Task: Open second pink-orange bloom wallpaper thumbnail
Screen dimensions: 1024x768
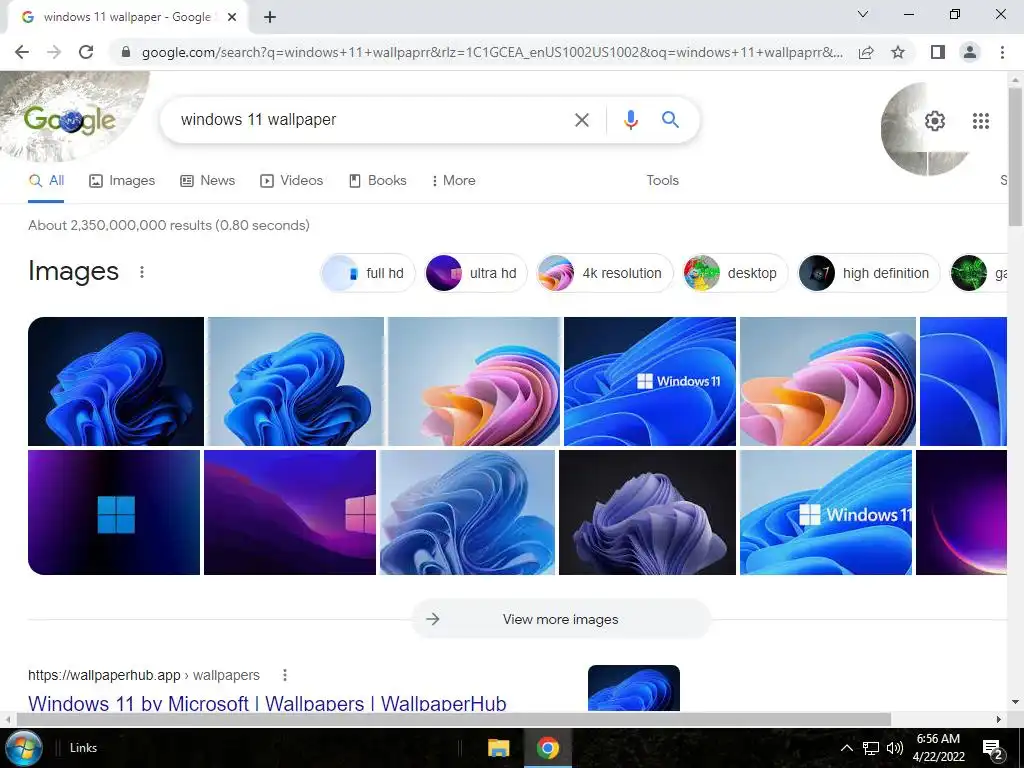Action: tap(828, 381)
